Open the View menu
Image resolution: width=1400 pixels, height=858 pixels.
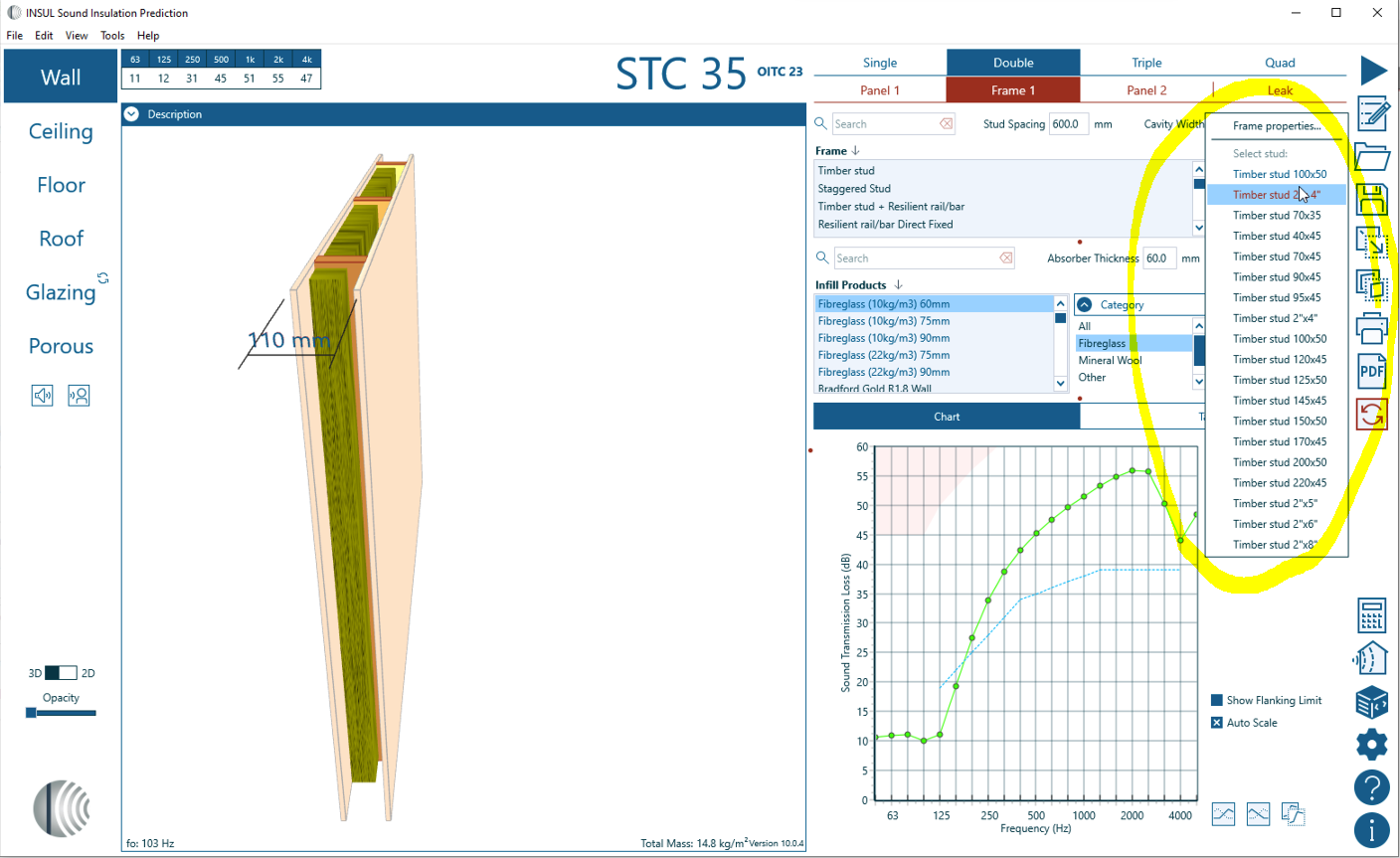click(77, 35)
